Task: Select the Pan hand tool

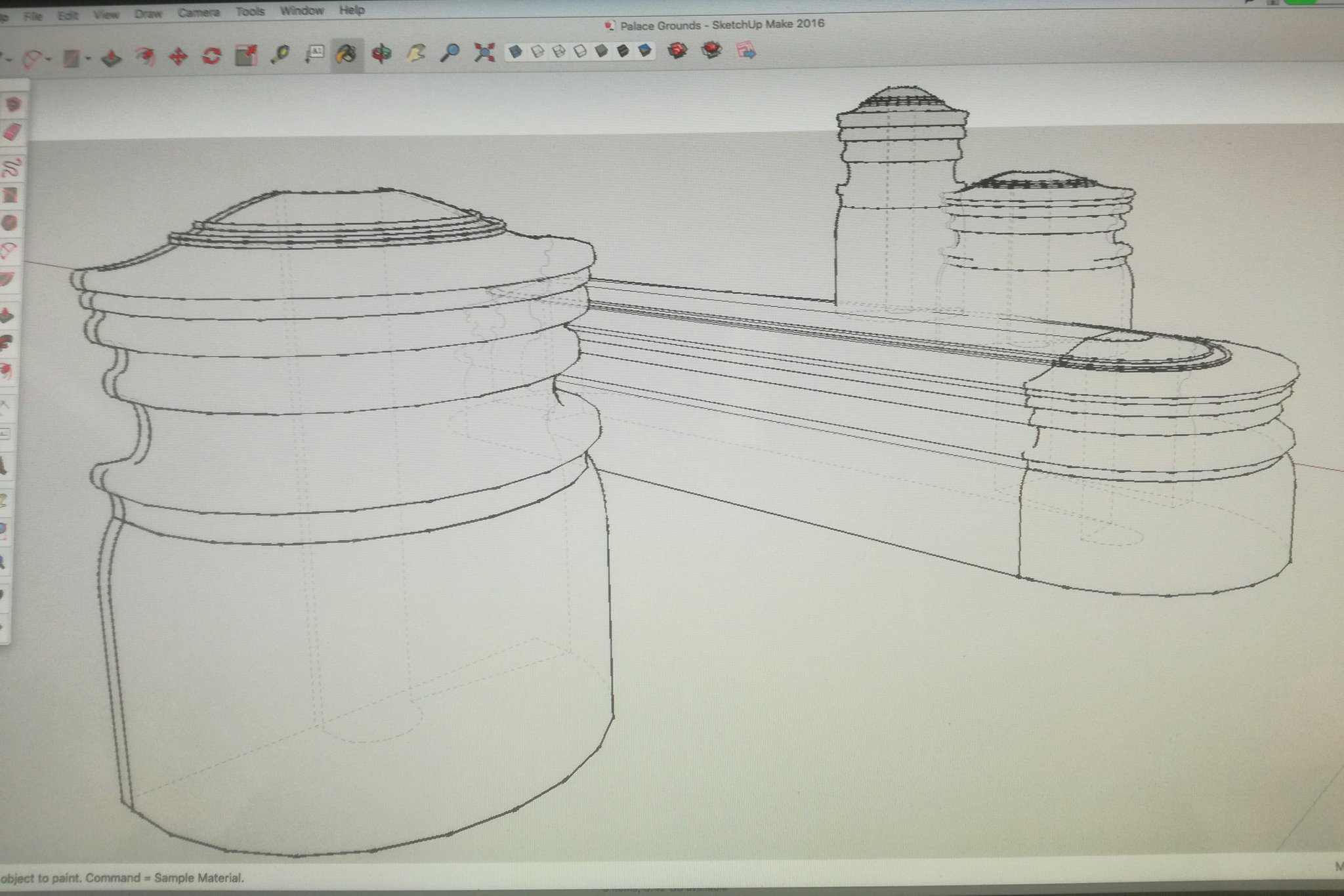Action: pyautogui.click(x=415, y=52)
